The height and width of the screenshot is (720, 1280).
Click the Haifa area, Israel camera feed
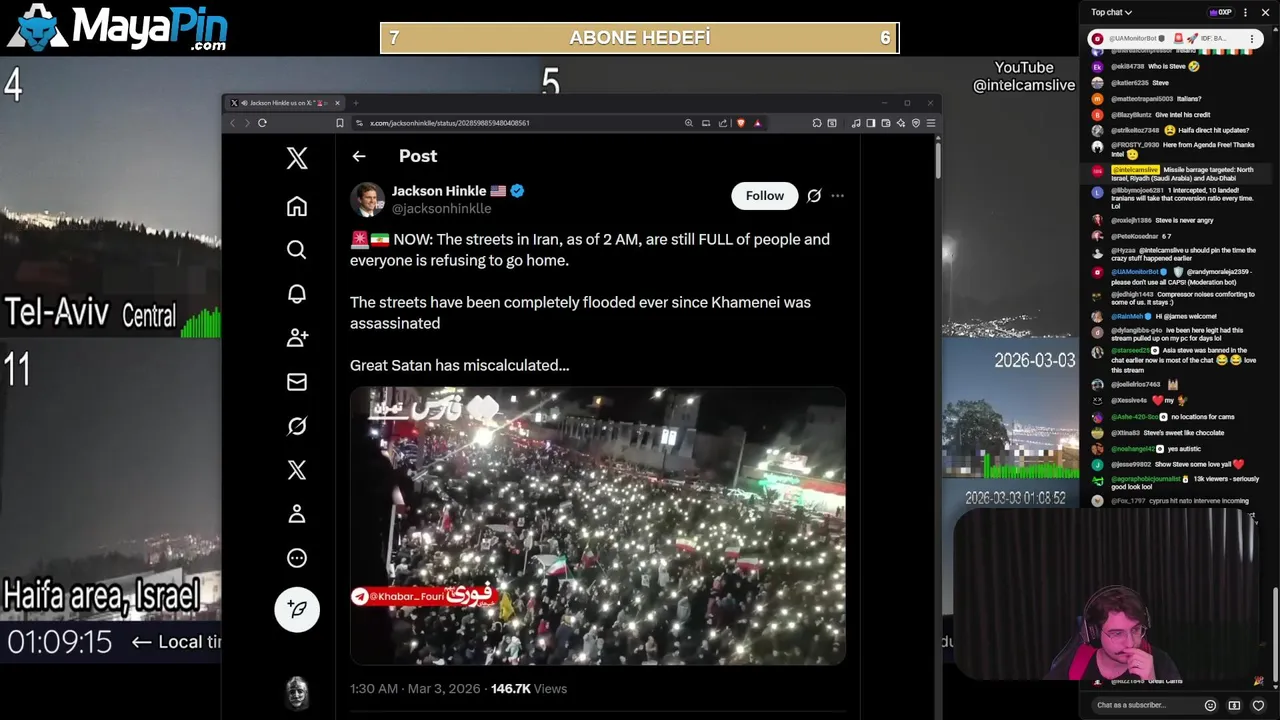tap(110, 480)
